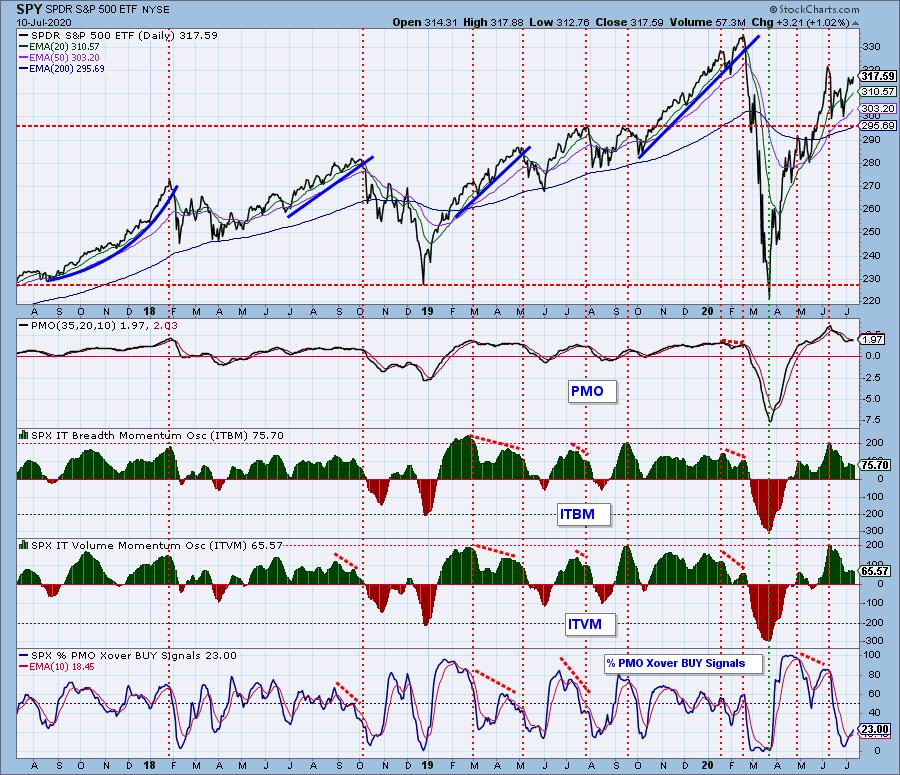Click the 'SPX IT Volume Momentum Osc (ITVM) 65.57' legend
This screenshot has width=900, height=775.
(157, 545)
